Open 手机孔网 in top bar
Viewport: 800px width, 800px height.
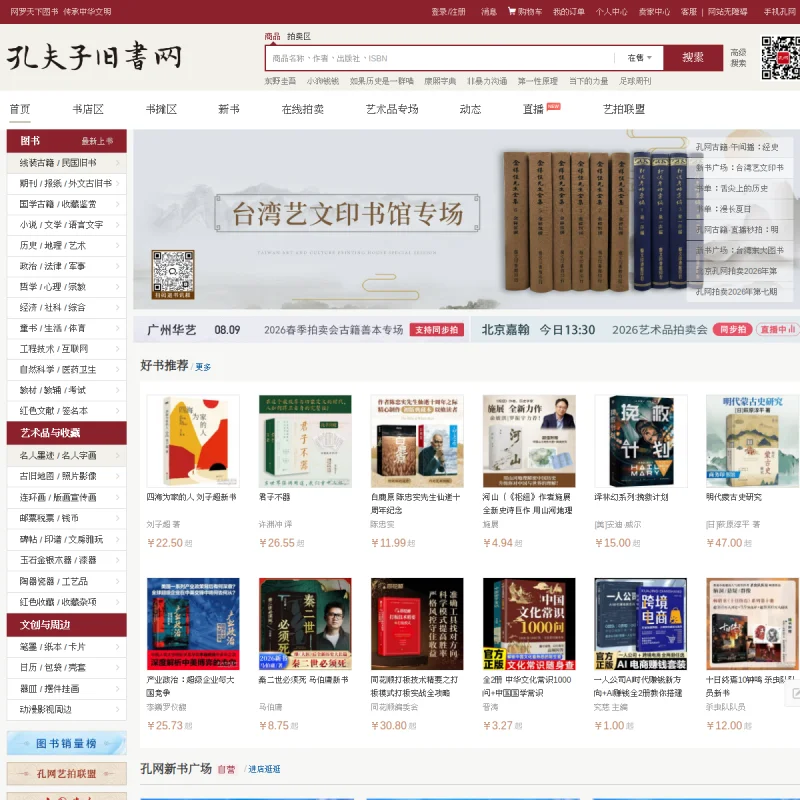780,11
